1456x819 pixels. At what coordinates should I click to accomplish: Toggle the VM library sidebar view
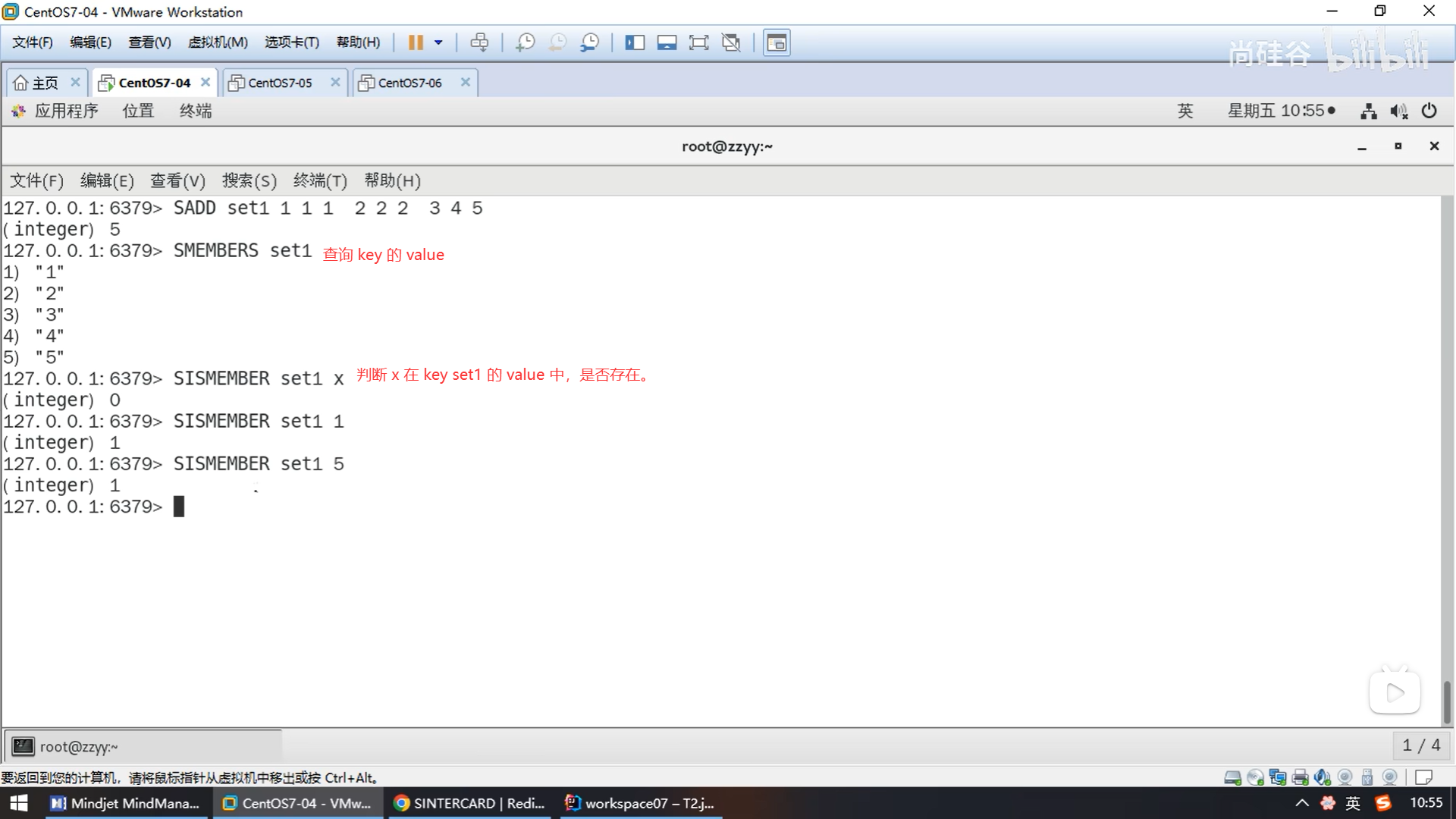(x=634, y=42)
